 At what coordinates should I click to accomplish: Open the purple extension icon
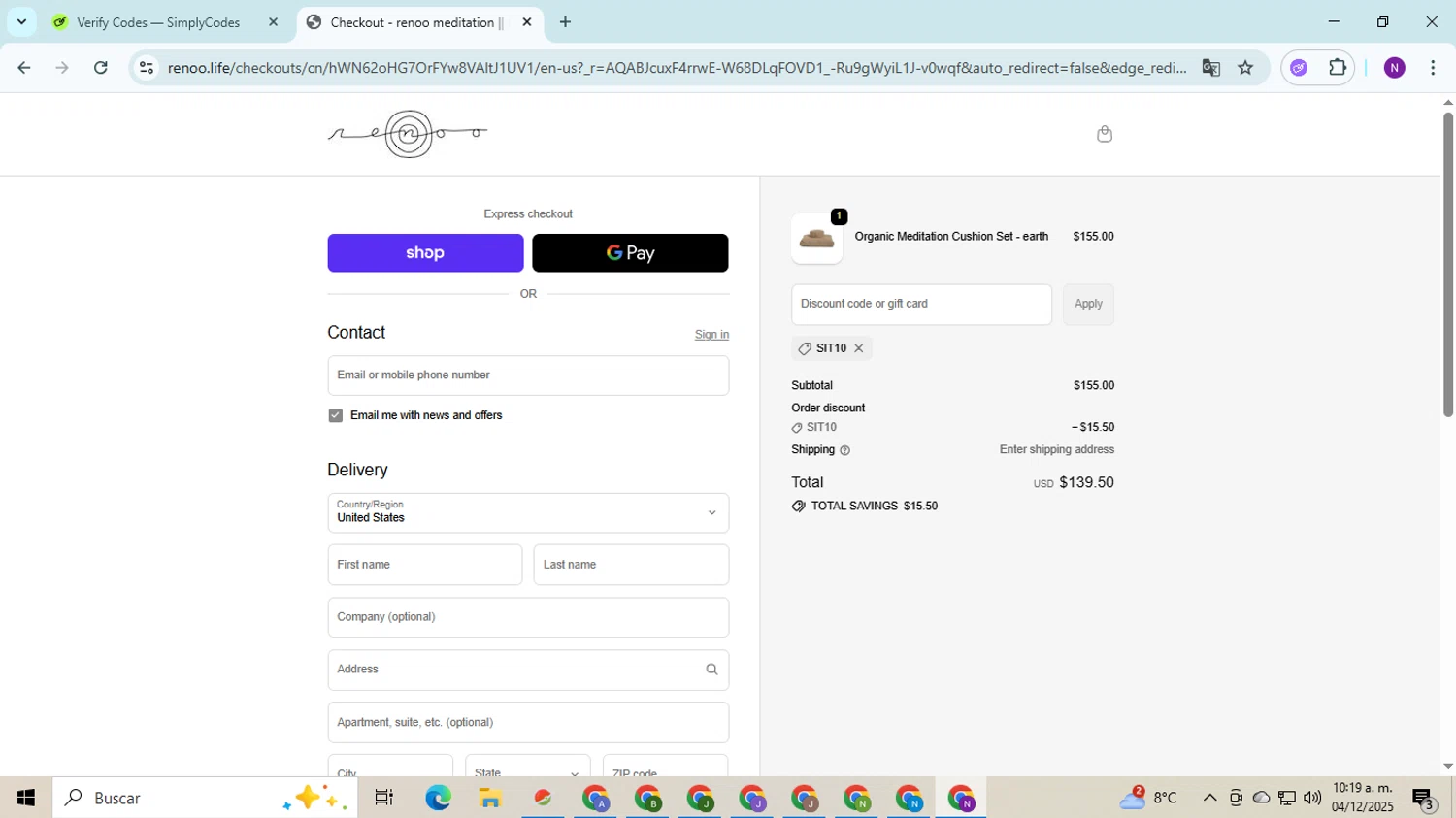click(x=1299, y=68)
